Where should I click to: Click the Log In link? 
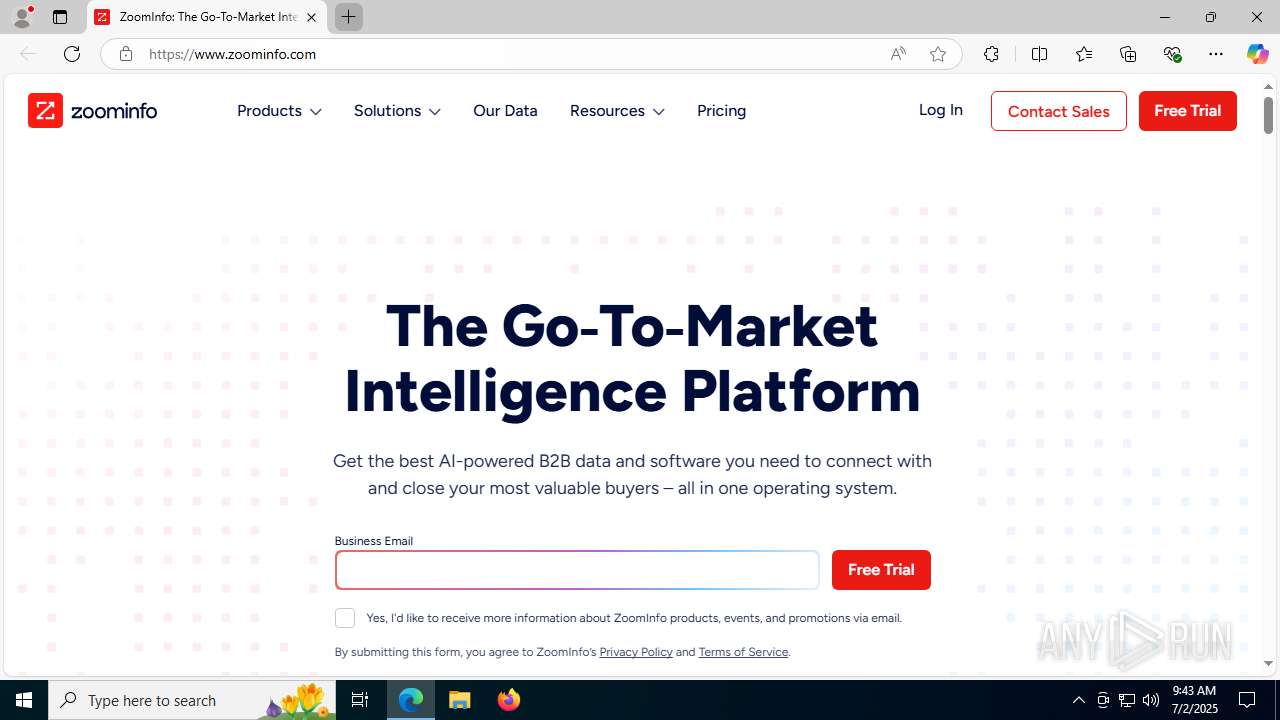tap(941, 110)
